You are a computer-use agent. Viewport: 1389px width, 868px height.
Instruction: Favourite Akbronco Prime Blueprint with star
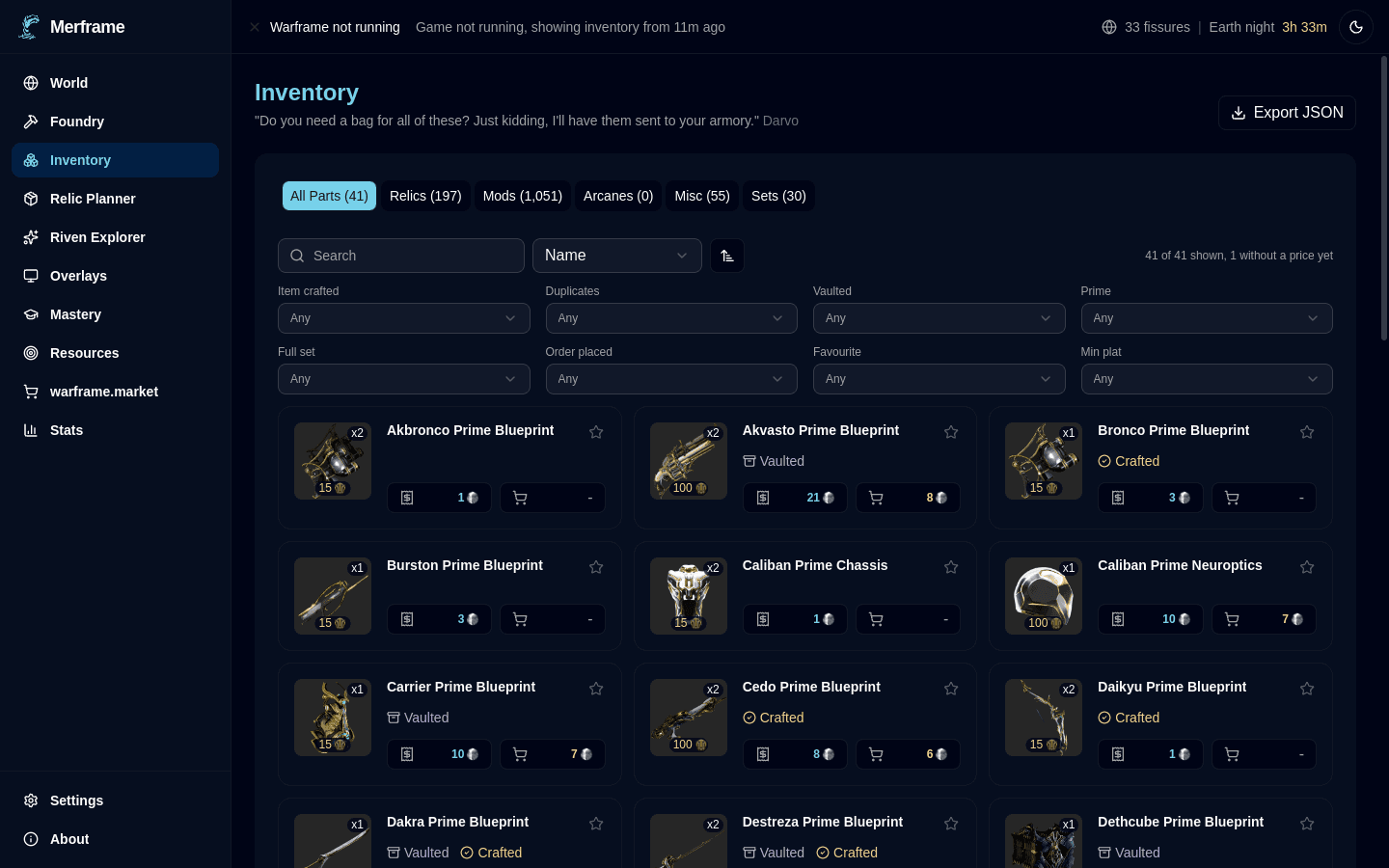point(596,432)
